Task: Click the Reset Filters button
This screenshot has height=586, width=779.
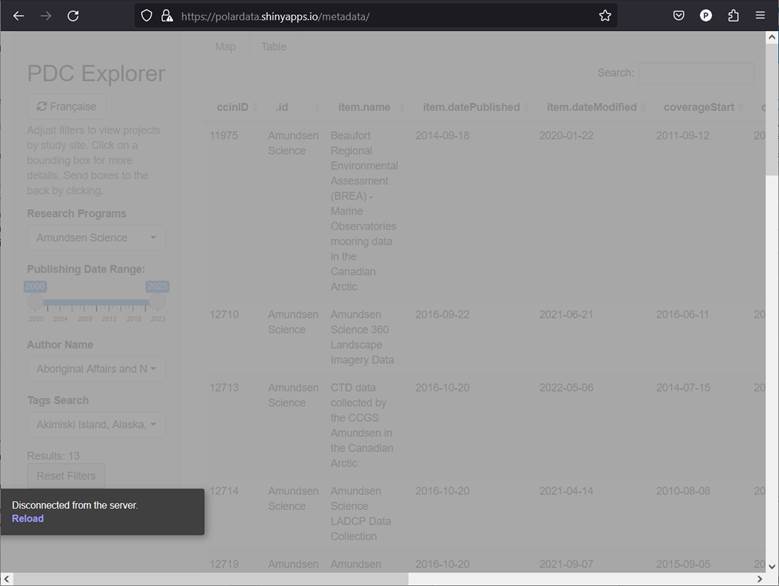Action: click(66, 476)
